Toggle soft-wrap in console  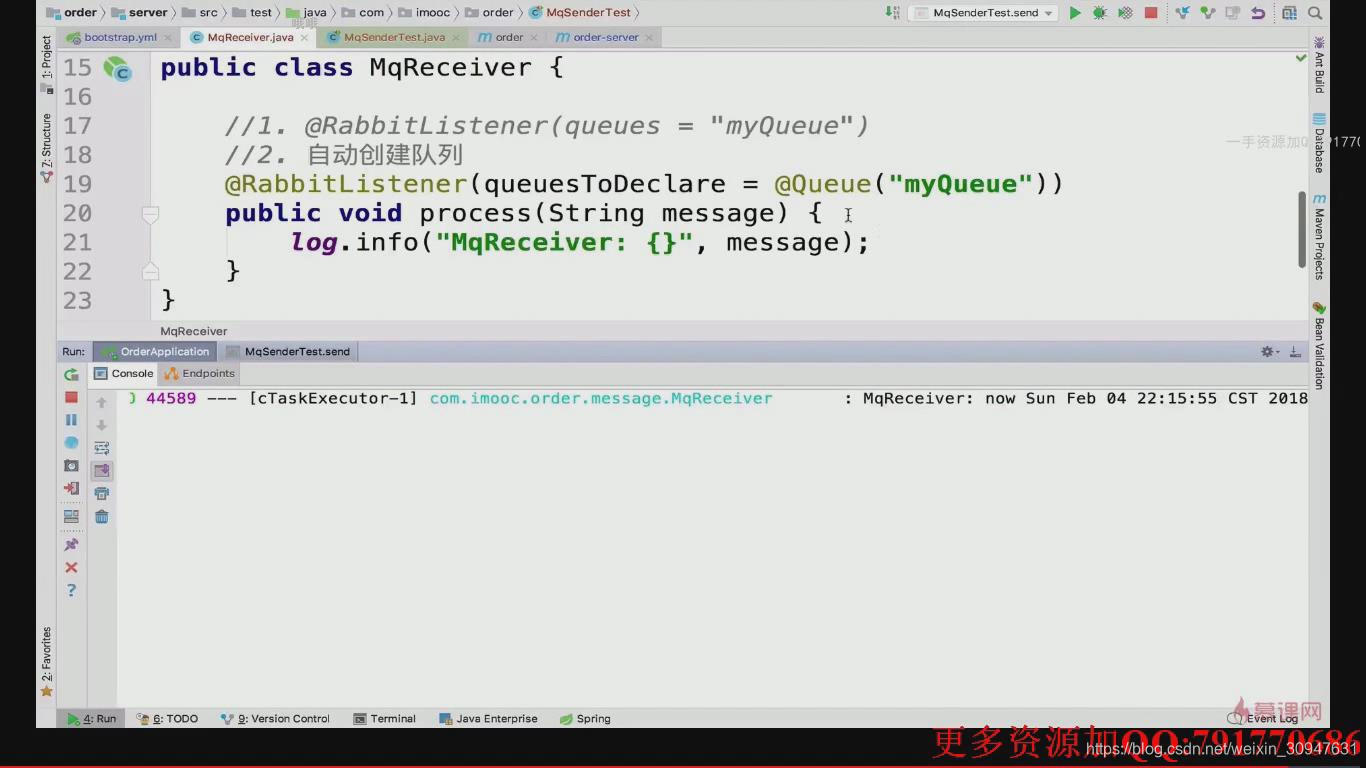point(101,448)
